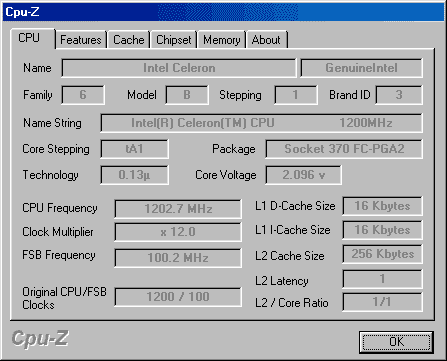Click the Brand ID value field

click(x=399, y=95)
